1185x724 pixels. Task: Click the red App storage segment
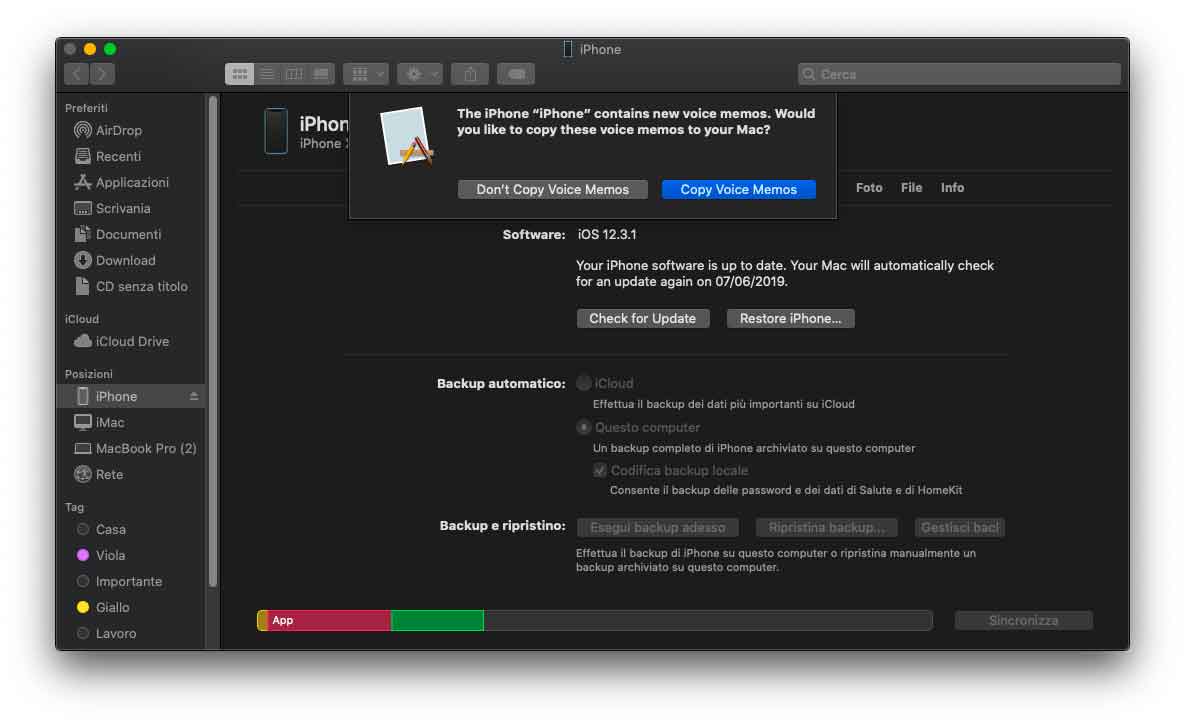click(330, 620)
